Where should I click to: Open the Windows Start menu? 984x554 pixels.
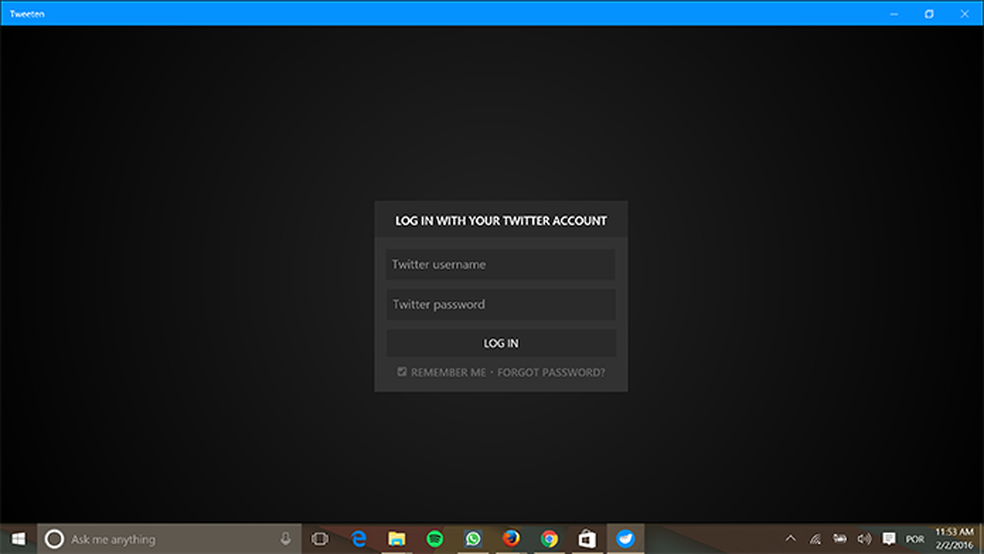[19, 539]
